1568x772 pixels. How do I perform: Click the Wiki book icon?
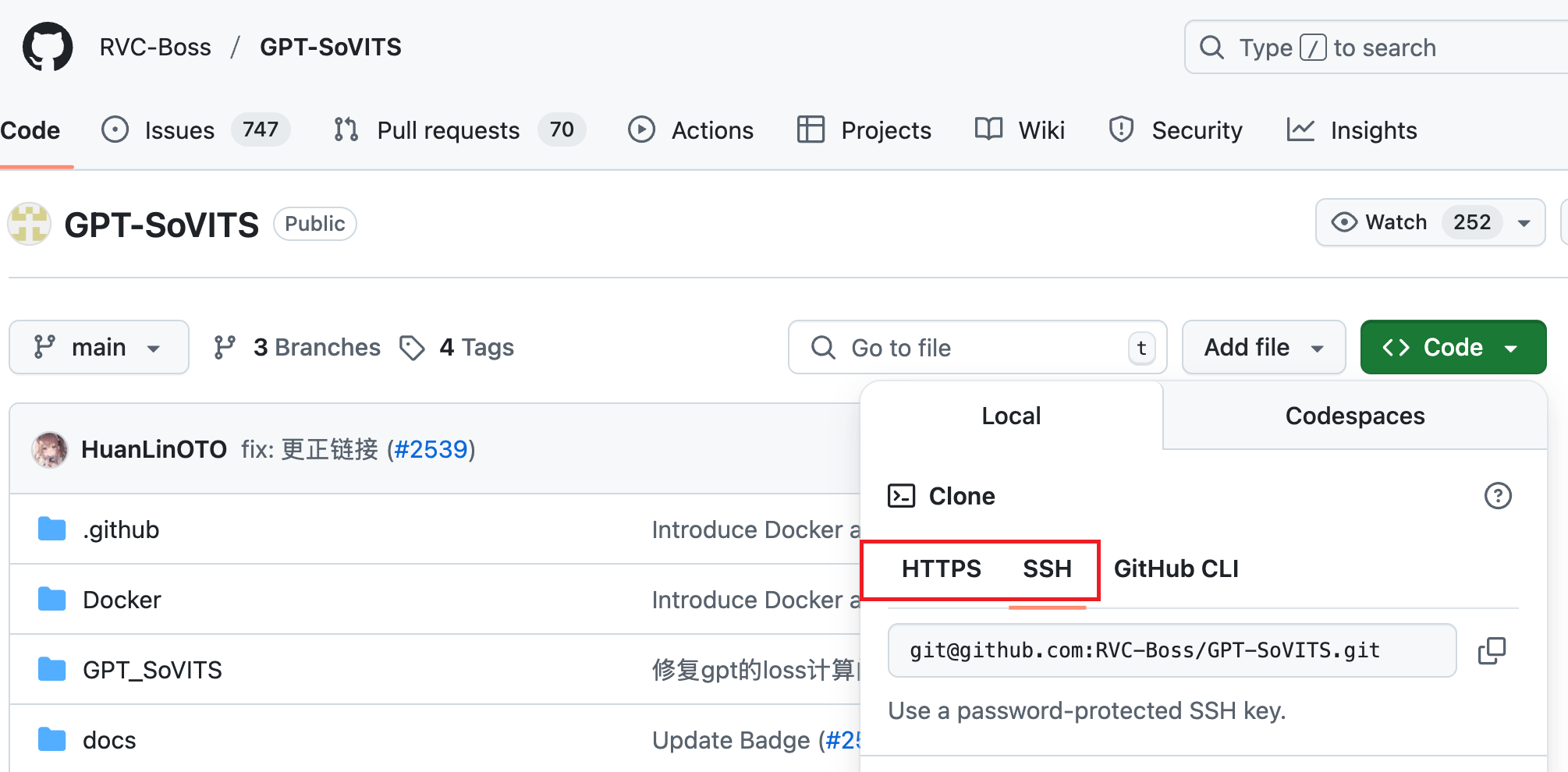988,129
